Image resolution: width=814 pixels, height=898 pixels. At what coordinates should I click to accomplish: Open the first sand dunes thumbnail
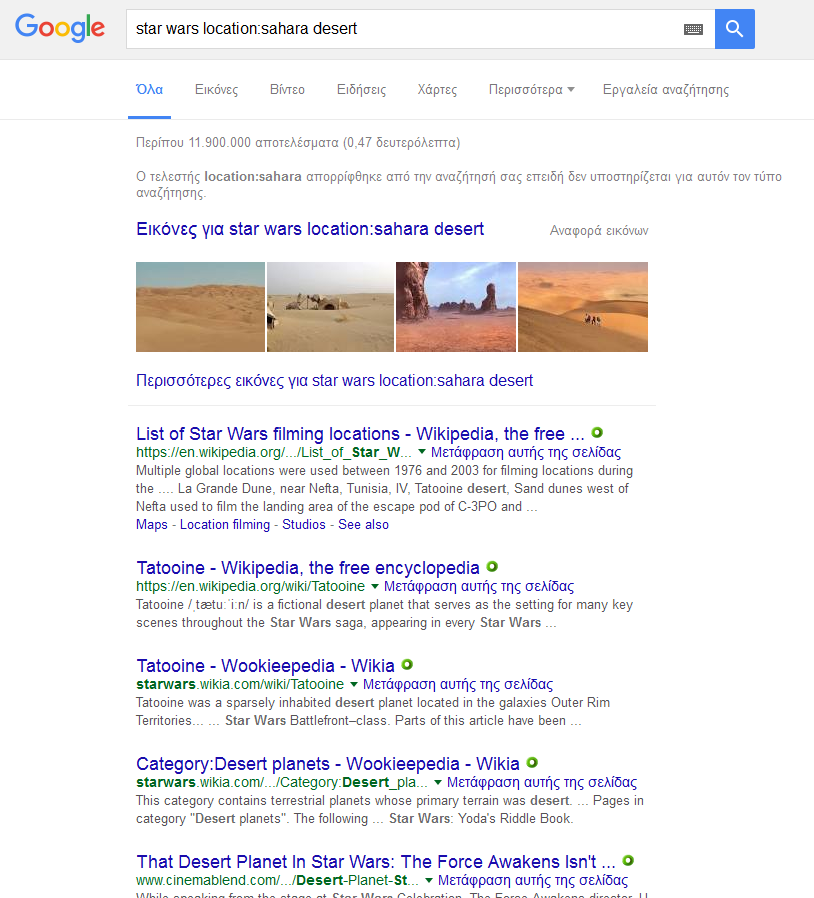click(200, 307)
